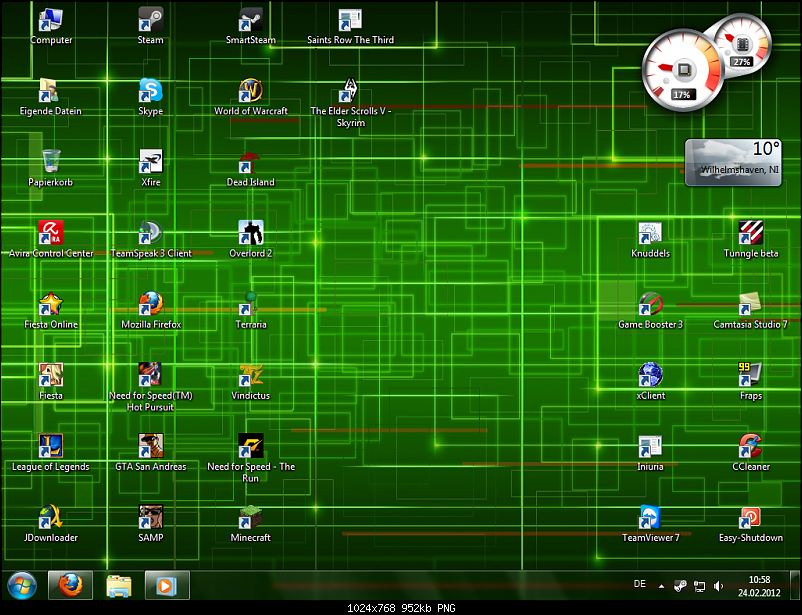Click the Wilhelmshaven weather gadget
This screenshot has height=615, width=802.
pyautogui.click(x=733, y=162)
